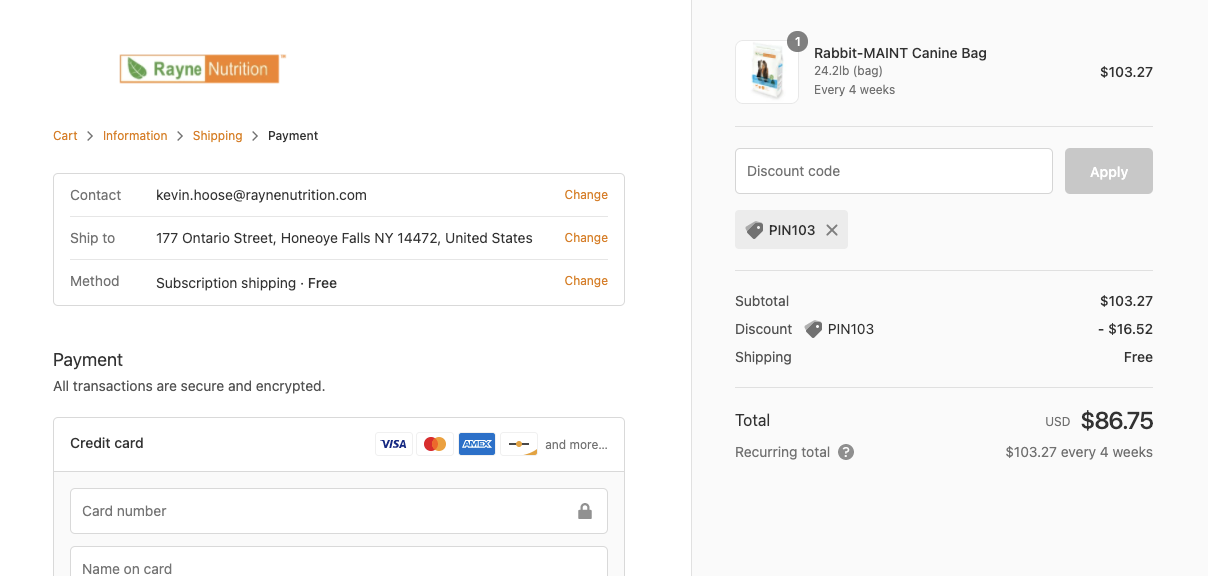The image size is (1208, 576).
Task: Click the Mastercard icon
Action: 435,444
